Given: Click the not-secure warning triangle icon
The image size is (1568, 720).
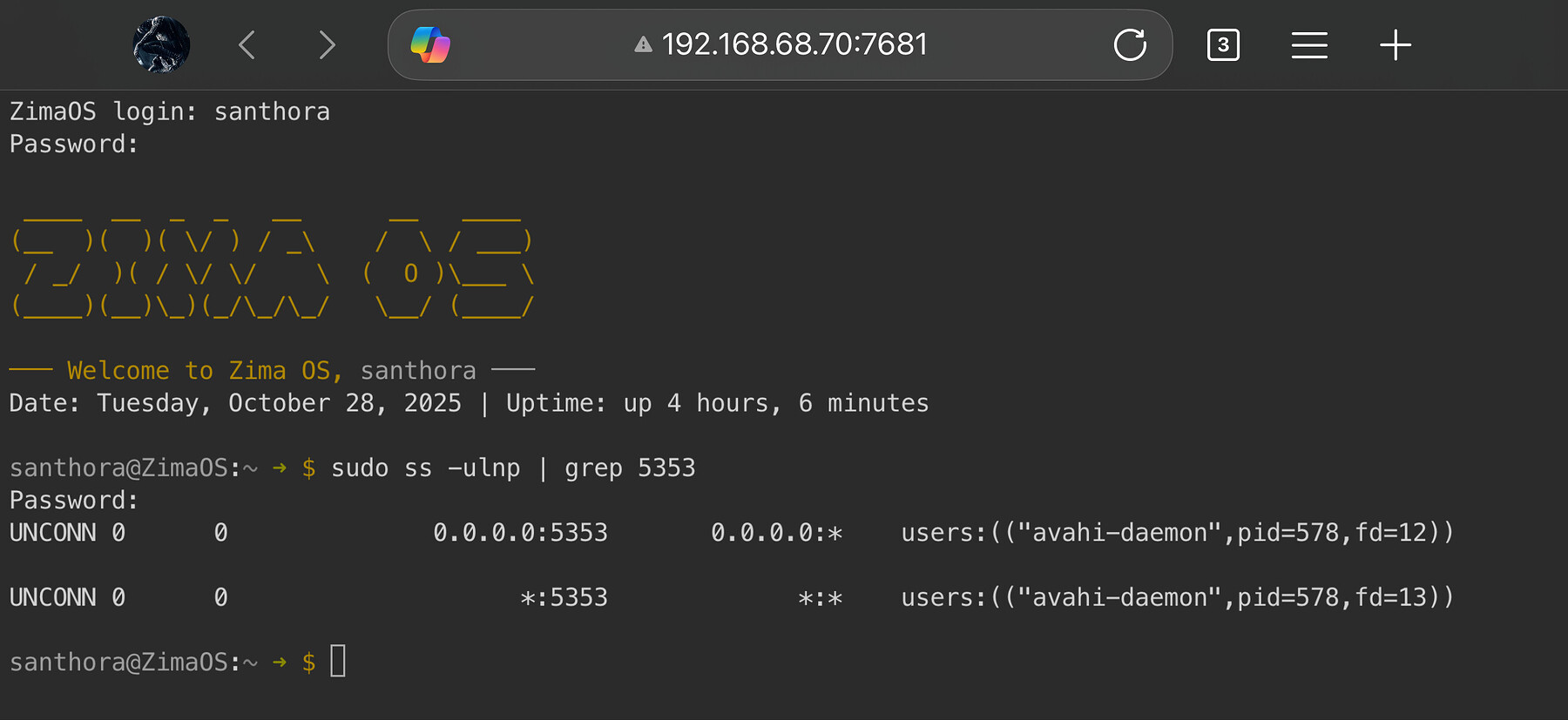Looking at the screenshot, I should pos(643,44).
